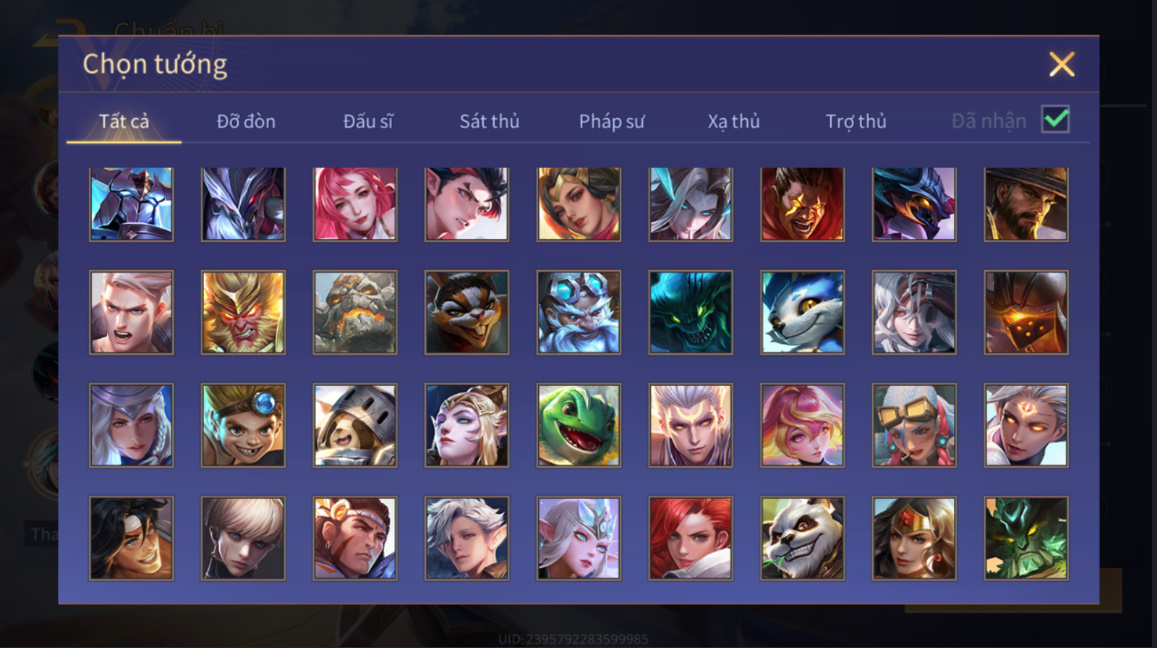The image size is (1157, 651).
Task: Close the Chọn tướng dialog
Action: (1062, 64)
